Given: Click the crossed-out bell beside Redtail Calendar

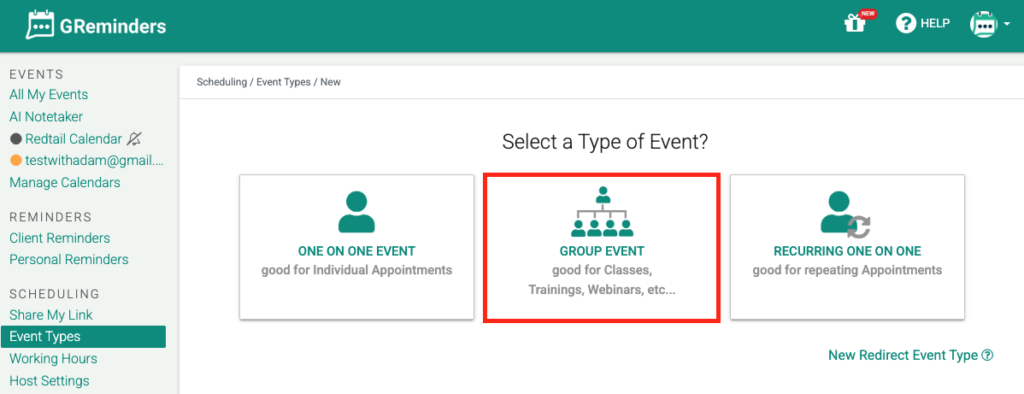Looking at the screenshot, I should 134,139.
